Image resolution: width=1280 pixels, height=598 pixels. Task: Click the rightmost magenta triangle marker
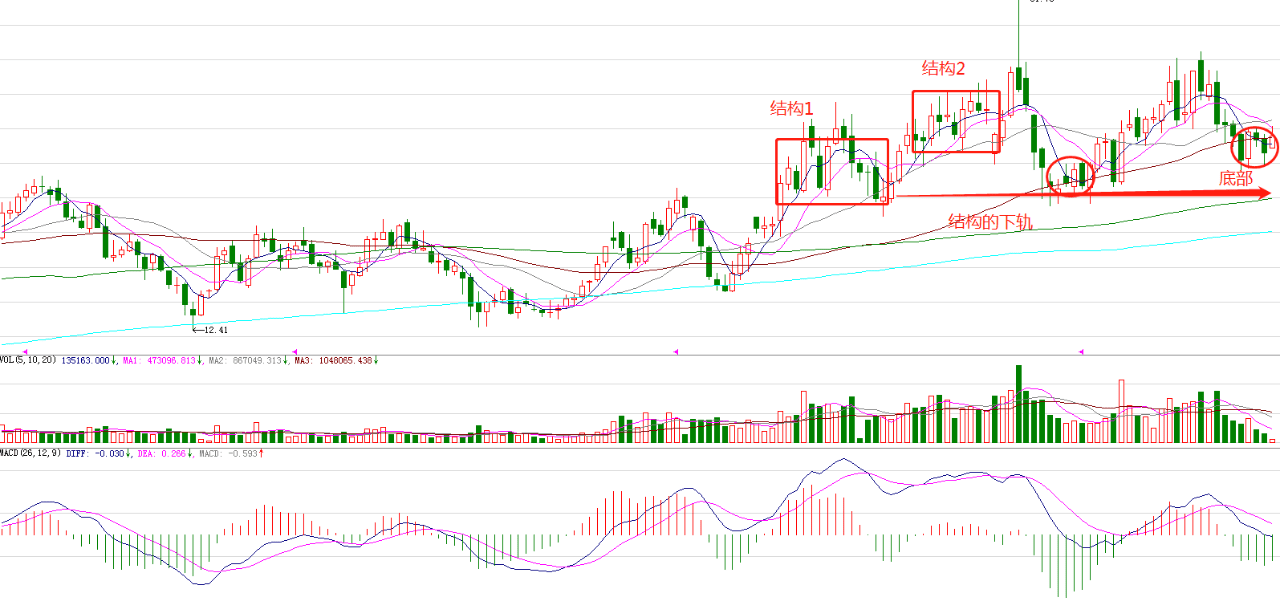click(x=1081, y=351)
